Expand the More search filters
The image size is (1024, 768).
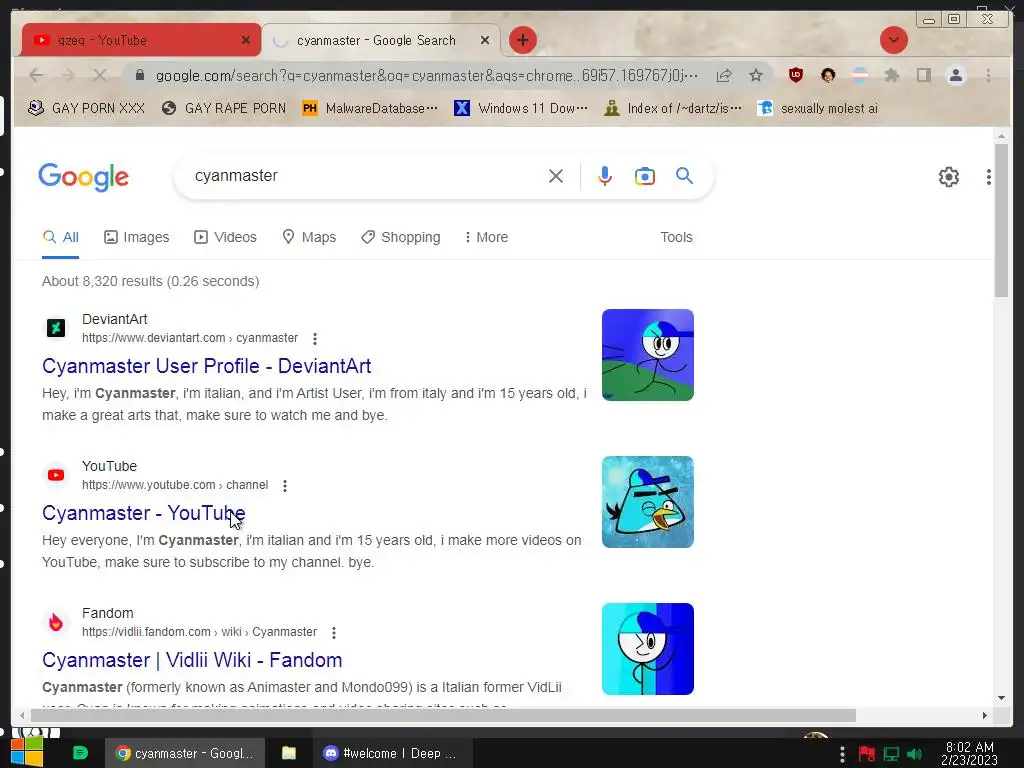[486, 237]
